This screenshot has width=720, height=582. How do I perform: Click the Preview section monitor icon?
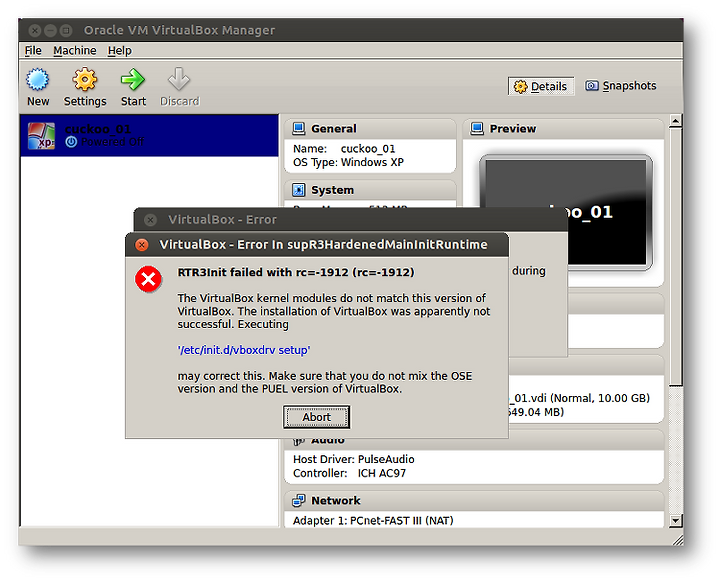pos(477,129)
